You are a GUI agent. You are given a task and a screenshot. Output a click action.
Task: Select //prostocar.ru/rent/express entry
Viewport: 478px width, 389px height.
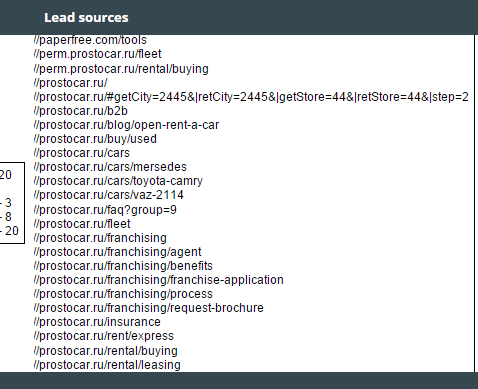[104, 336]
